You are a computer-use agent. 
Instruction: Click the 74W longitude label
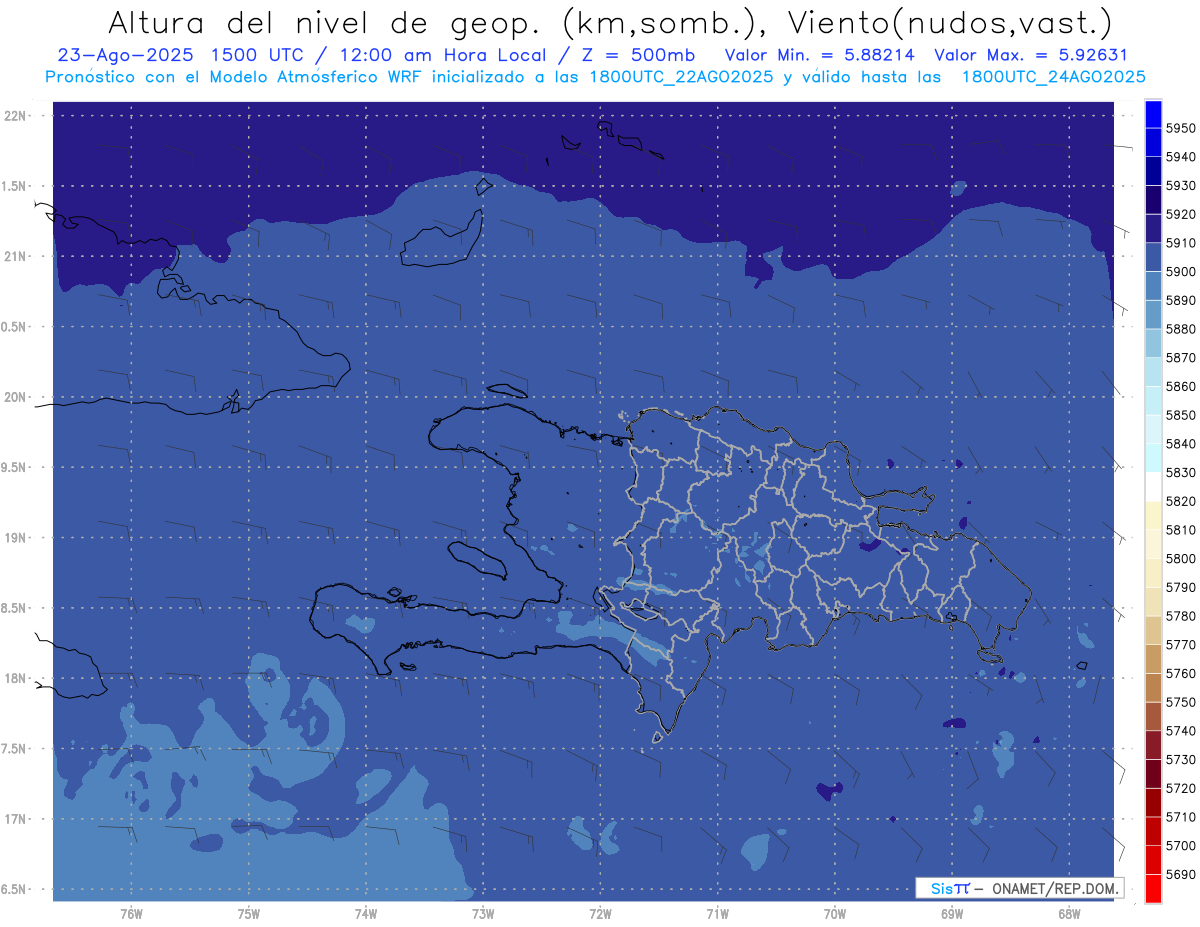pos(365,914)
